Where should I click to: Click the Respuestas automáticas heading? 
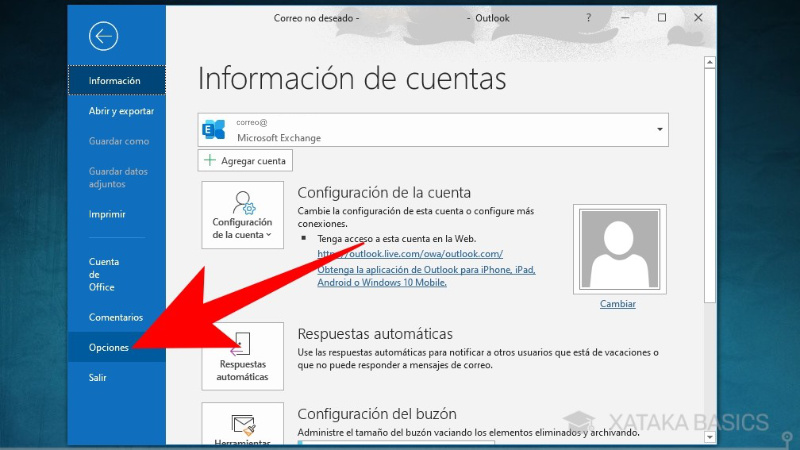[x=375, y=334]
